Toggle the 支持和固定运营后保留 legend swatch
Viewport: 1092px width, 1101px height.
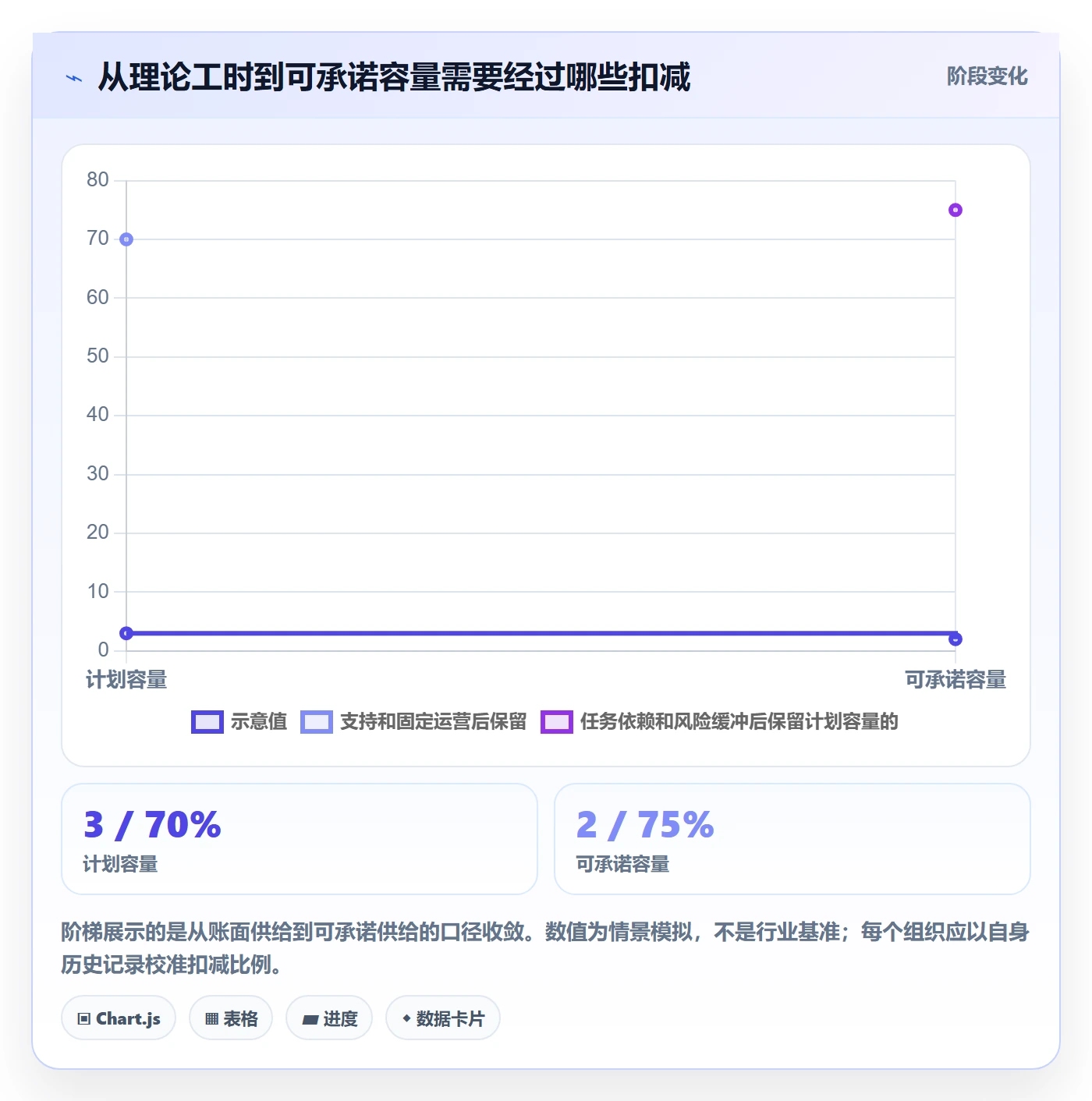point(316,722)
